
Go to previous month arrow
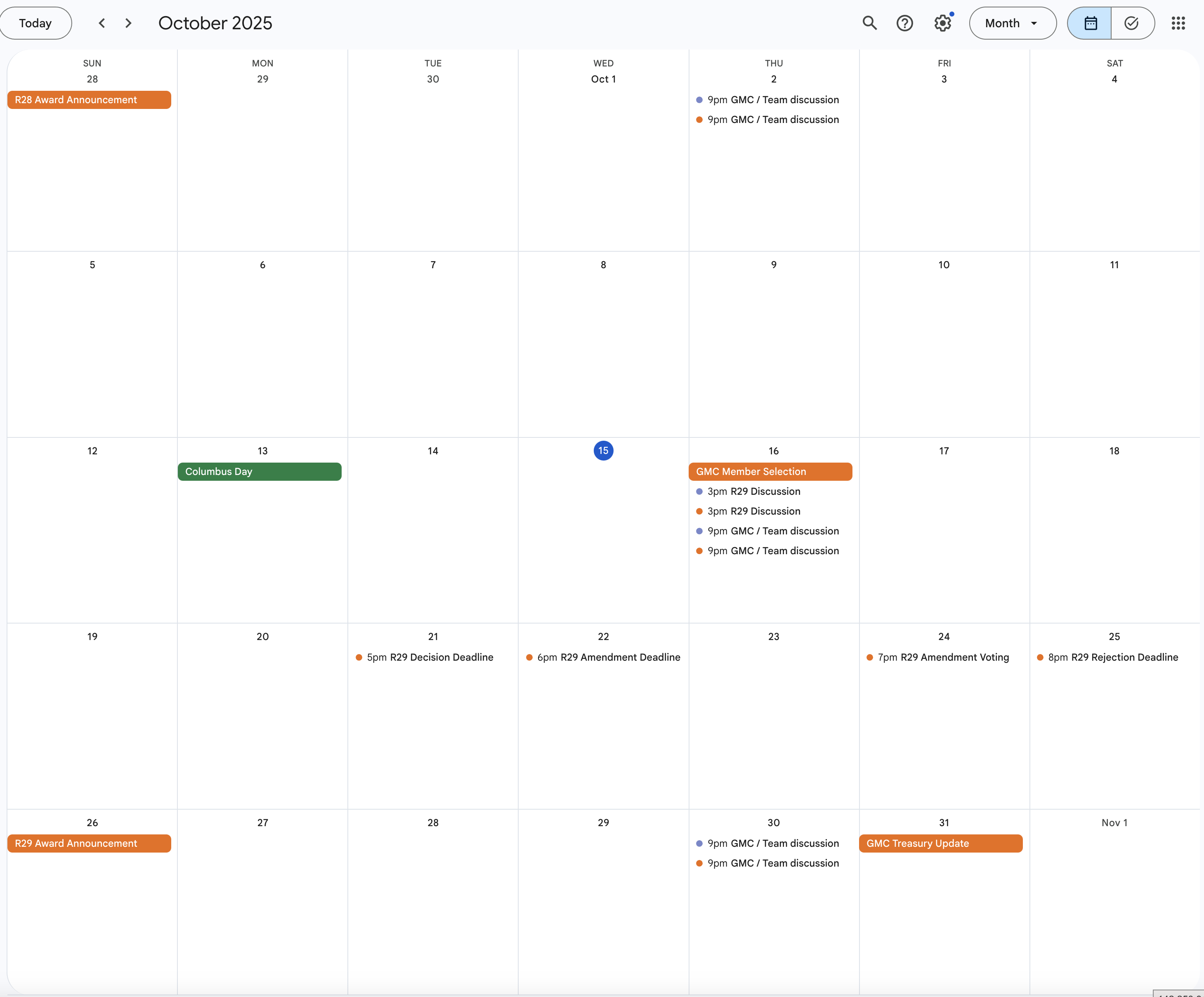tap(102, 23)
